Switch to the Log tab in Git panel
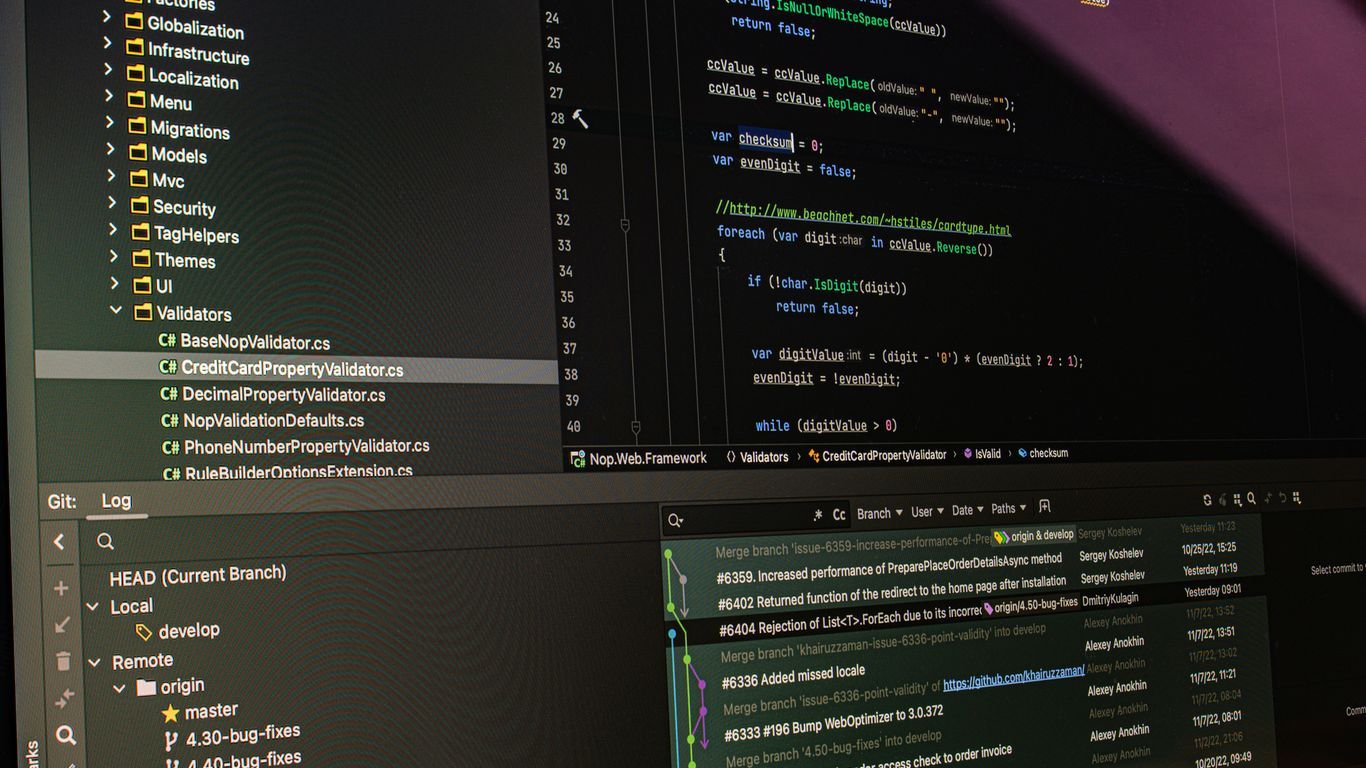The width and height of the screenshot is (1366, 768). [116, 501]
